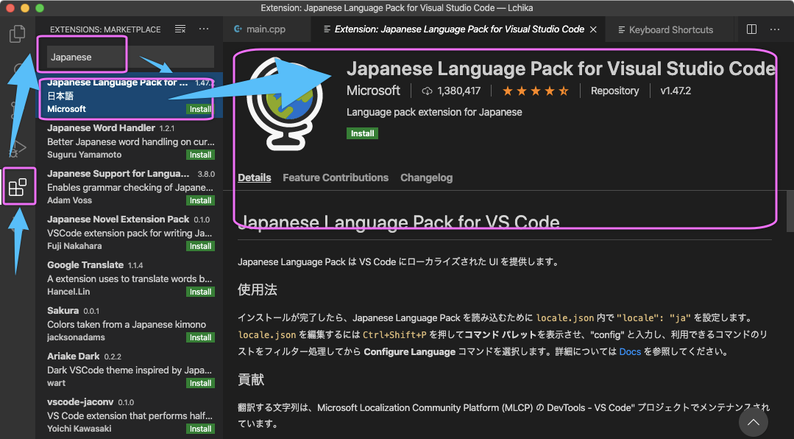Open the Feature Contributions section

[x=335, y=178]
